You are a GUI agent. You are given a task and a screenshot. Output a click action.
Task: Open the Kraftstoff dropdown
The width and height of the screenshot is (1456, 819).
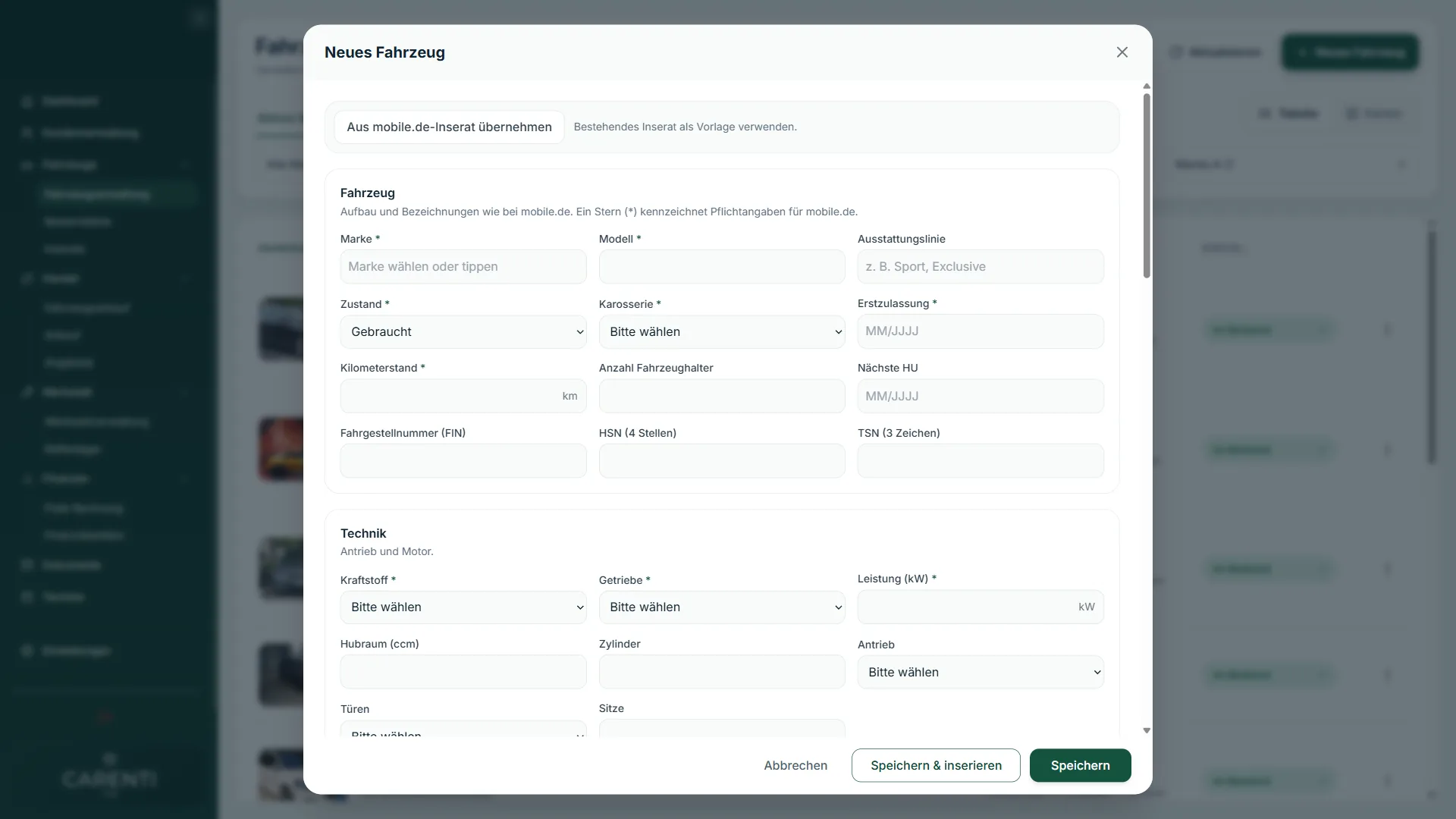coord(463,607)
